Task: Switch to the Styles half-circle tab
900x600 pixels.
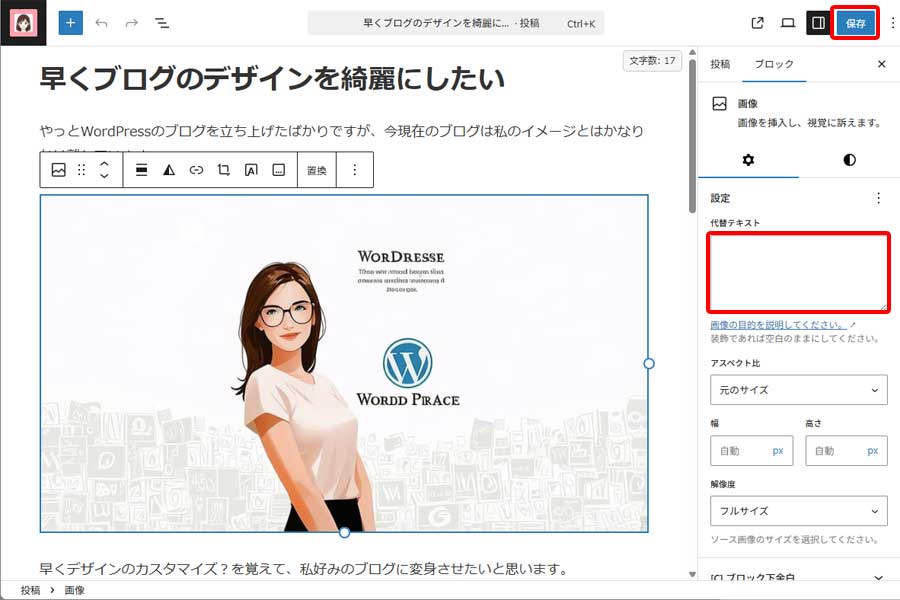Action: point(849,160)
